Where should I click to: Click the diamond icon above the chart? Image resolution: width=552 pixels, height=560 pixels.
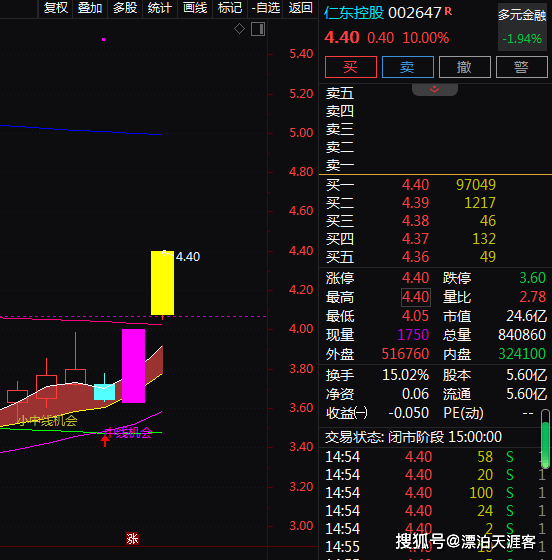pyautogui.click(x=239, y=29)
